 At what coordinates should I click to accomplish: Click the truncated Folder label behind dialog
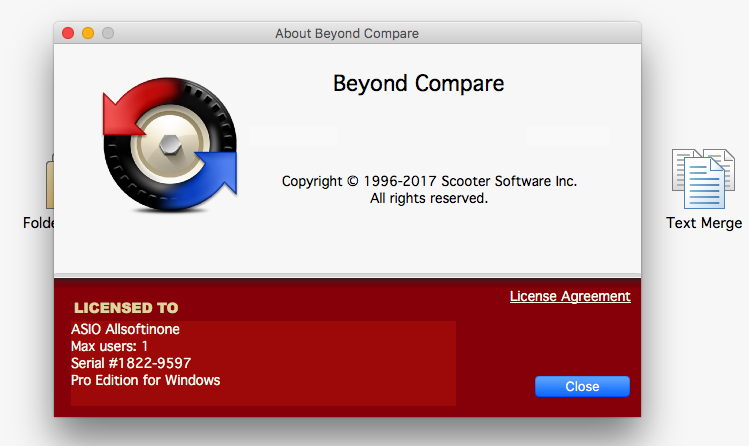(38, 223)
